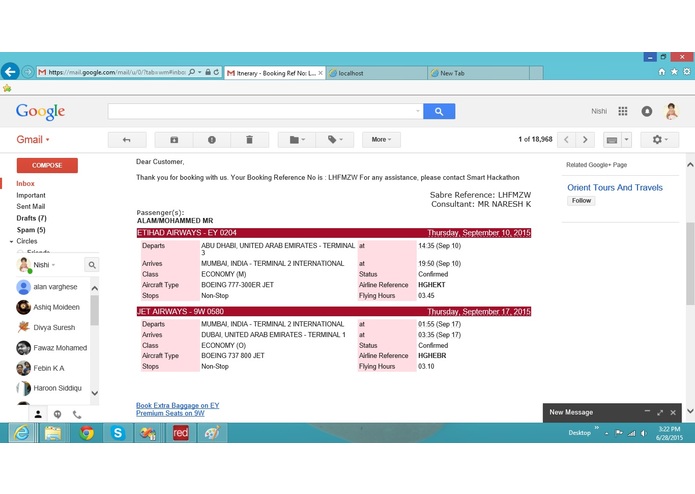The height and width of the screenshot is (494, 695).
Task: Click the chat search magnifier icon
Action: 92,265
